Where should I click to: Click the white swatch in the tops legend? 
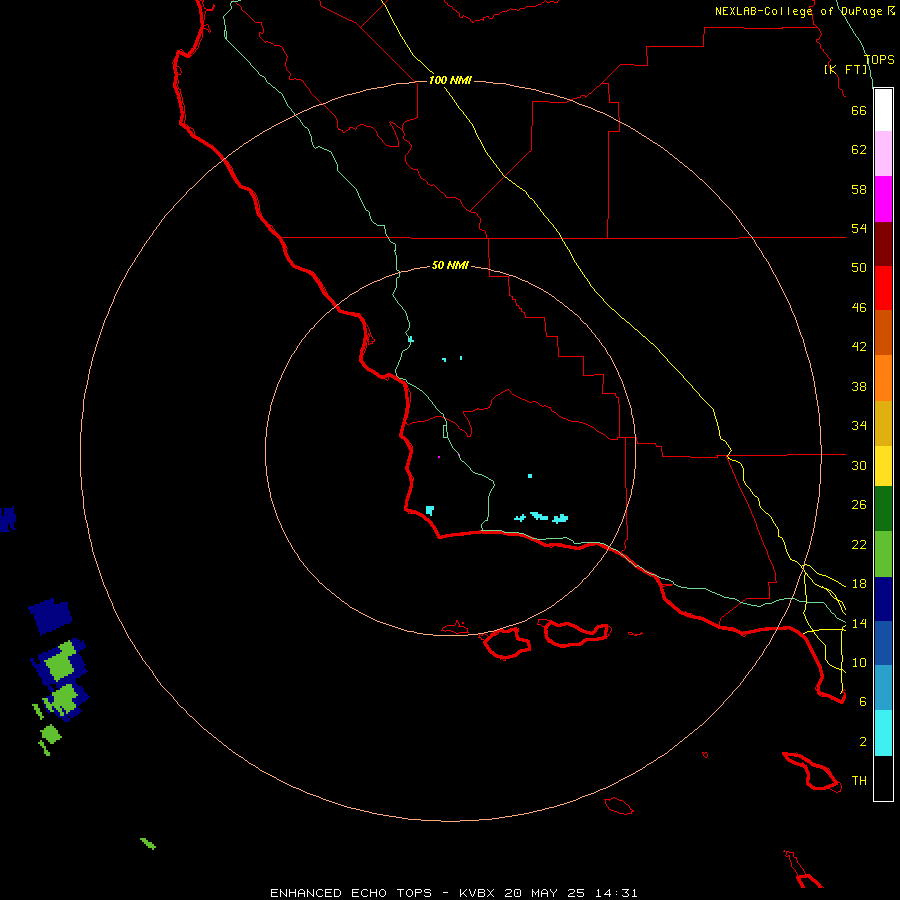pyautogui.click(x=883, y=110)
